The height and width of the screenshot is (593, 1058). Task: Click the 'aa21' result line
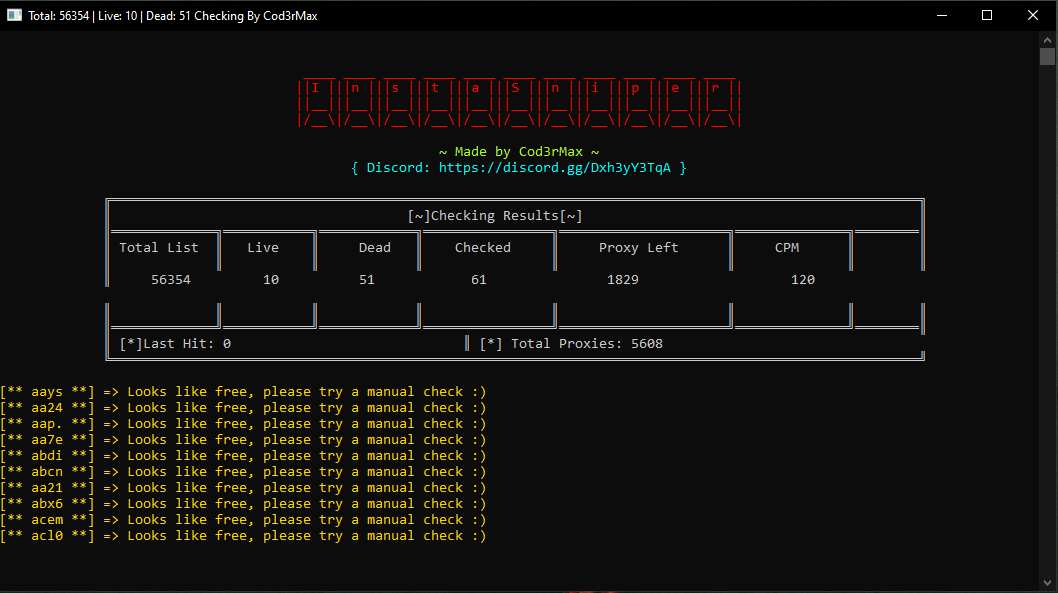pyautogui.click(x=243, y=488)
